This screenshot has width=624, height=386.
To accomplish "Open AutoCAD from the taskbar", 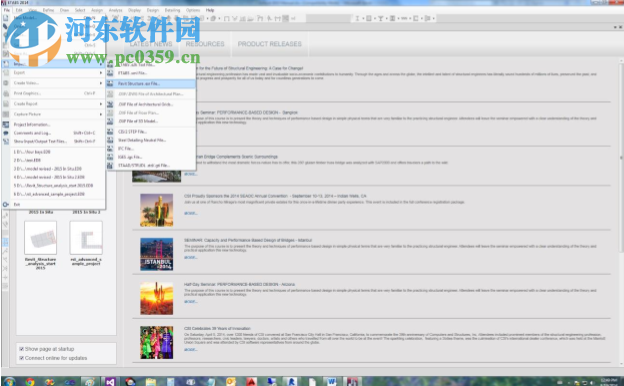I will (251, 382).
